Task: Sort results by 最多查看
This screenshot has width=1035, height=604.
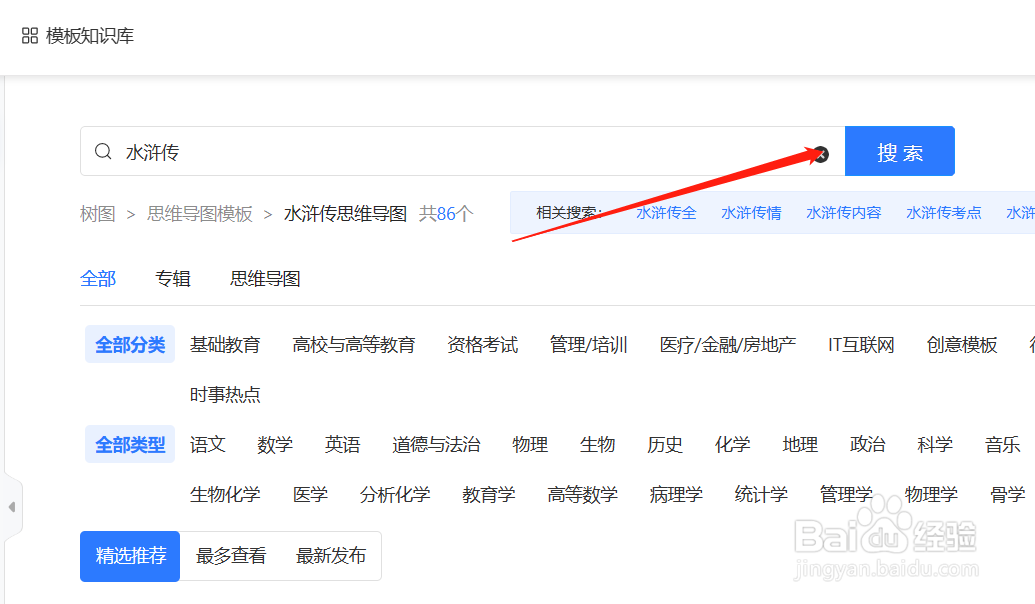Action: coord(230,556)
